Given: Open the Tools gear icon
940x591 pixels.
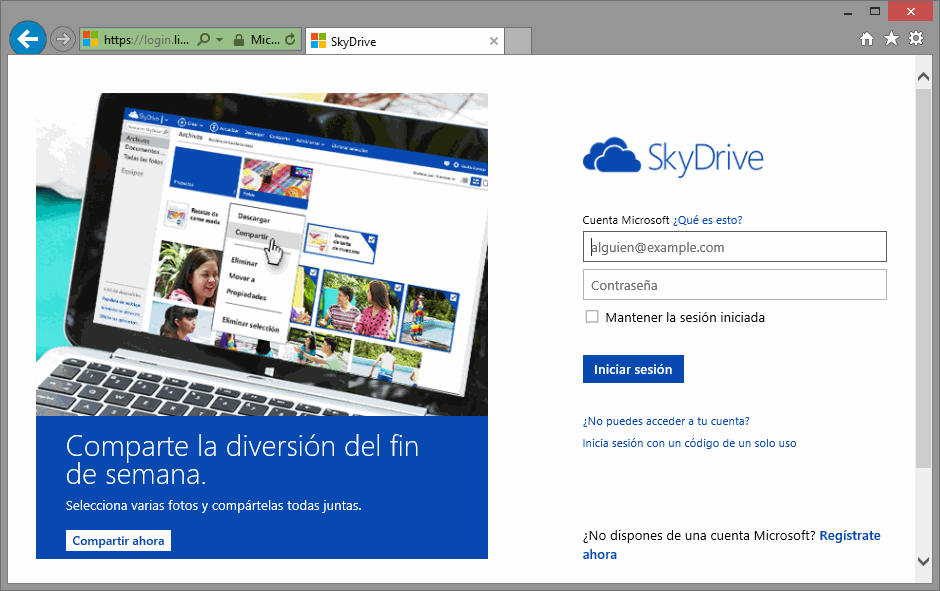Looking at the screenshot, I should (x=915, y=39).
